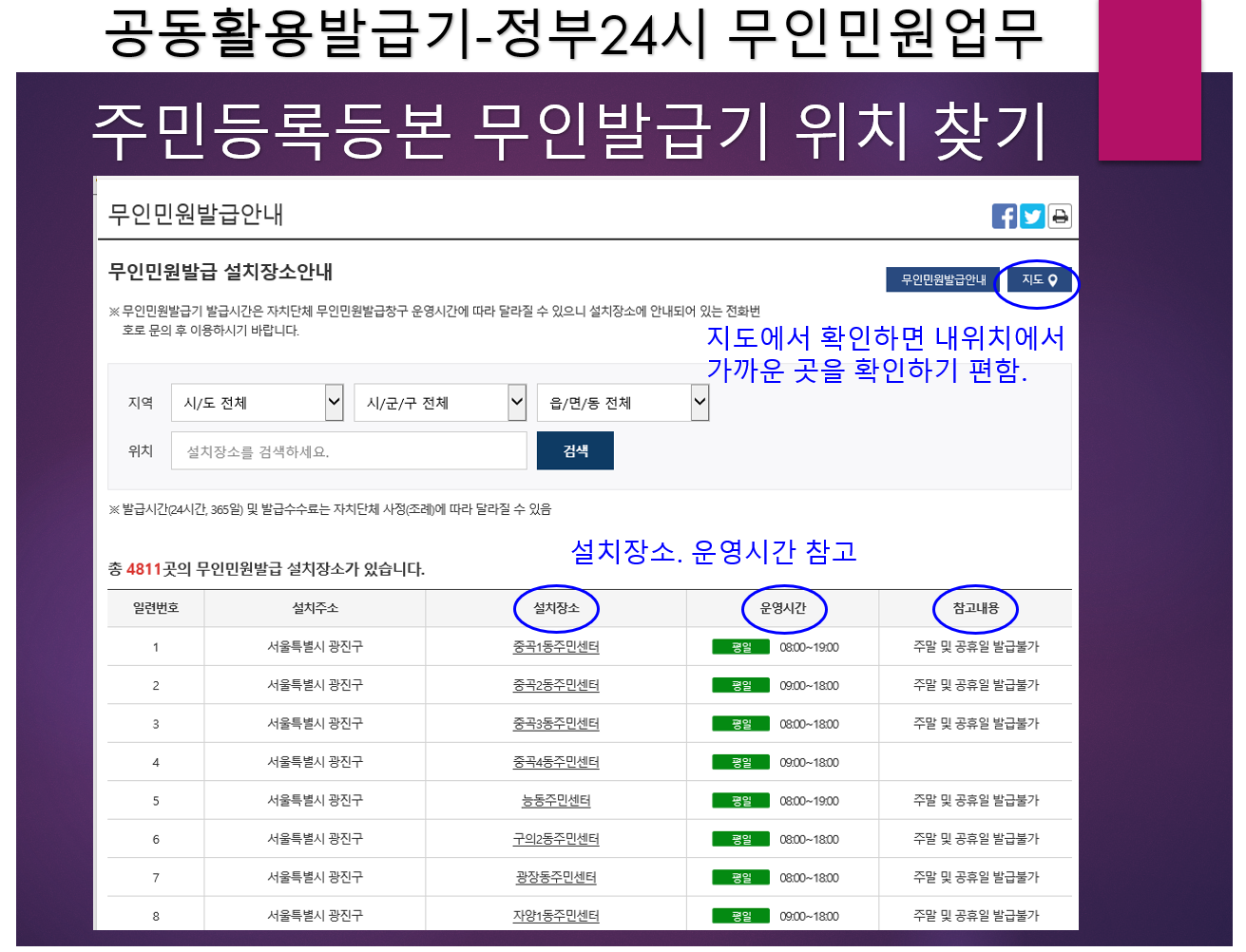
Task: Open the 지도 map view button
Action: [1040, 280]
